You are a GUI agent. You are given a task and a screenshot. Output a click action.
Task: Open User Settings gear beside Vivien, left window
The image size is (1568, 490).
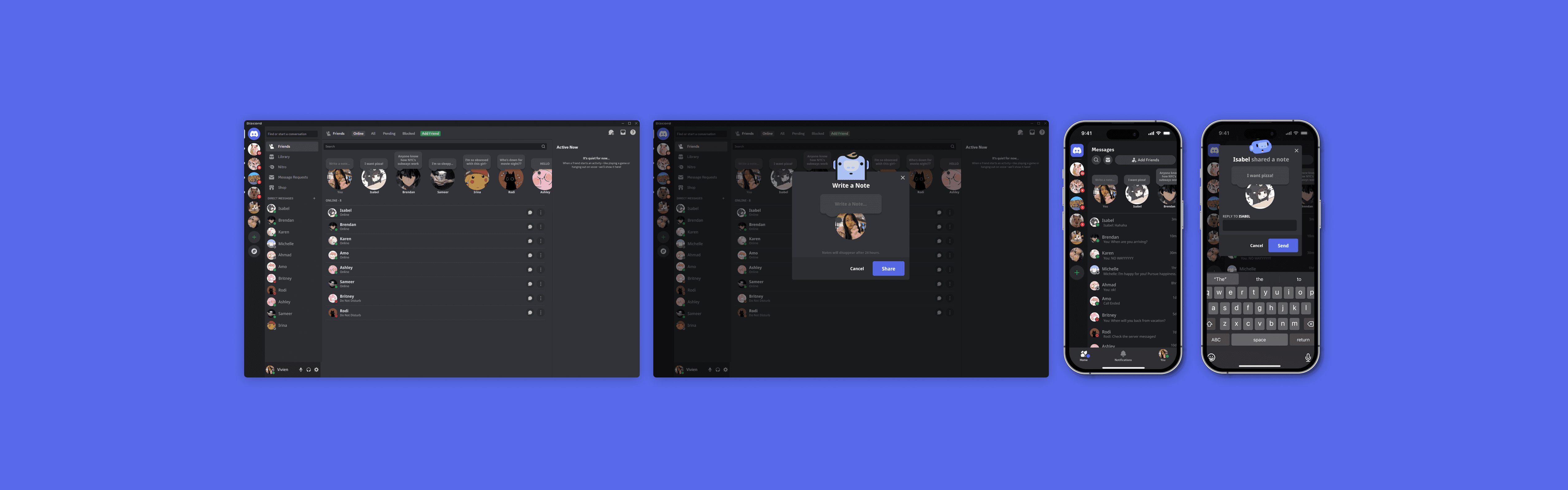[316, 369]
